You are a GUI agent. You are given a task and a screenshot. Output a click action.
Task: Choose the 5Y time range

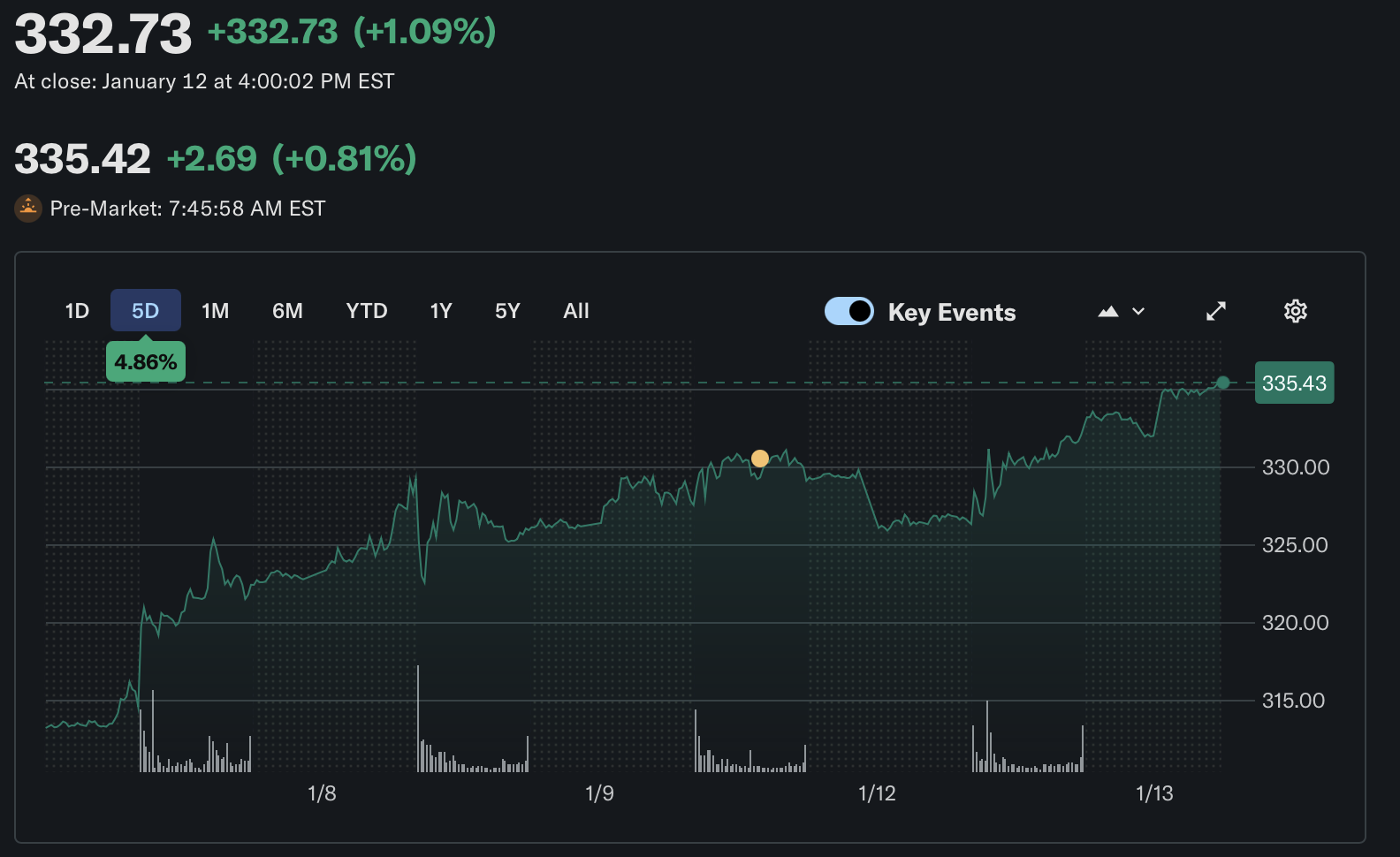click(x=507, y=311)
